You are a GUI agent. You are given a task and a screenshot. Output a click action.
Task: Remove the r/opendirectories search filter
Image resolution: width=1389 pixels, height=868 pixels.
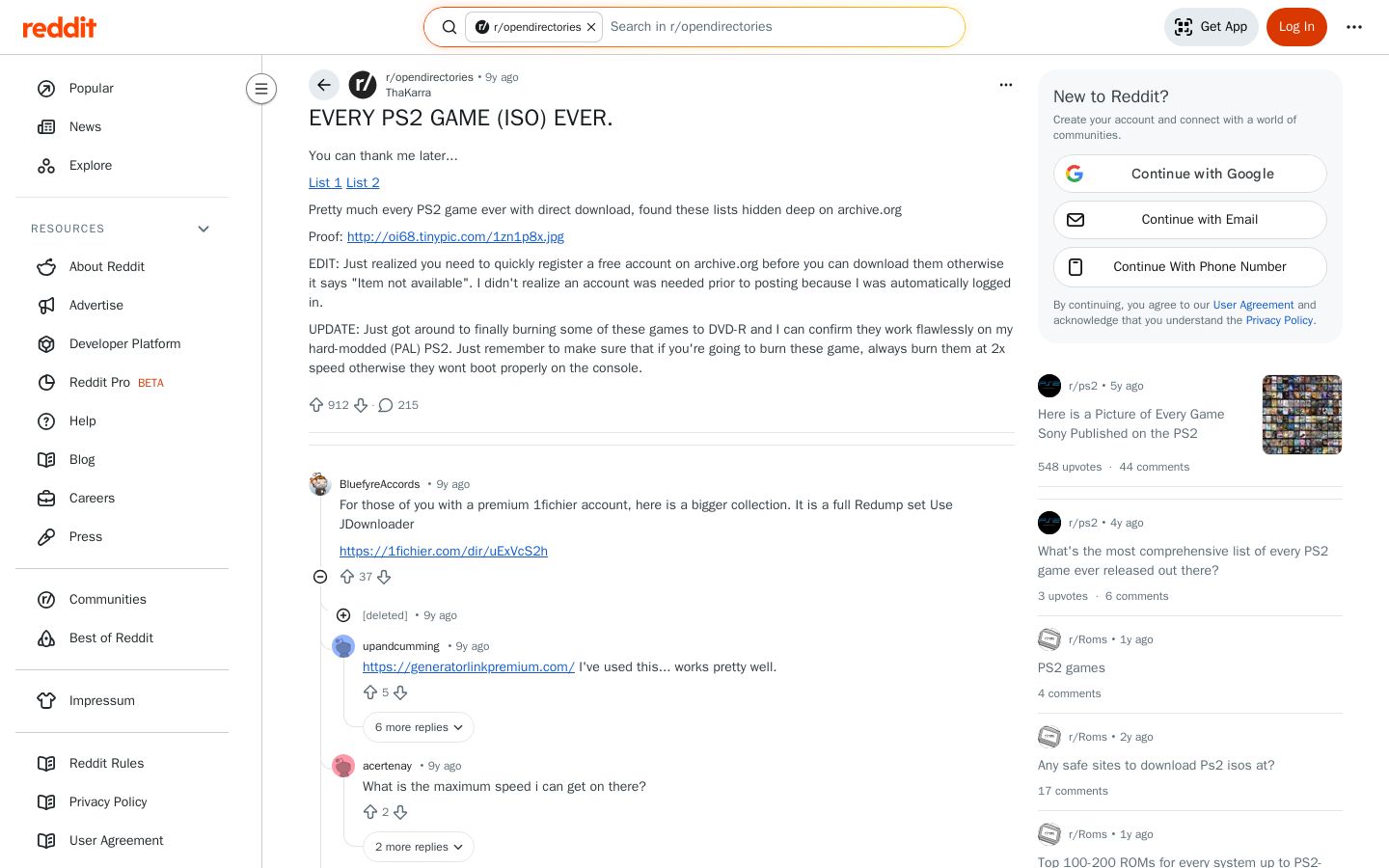(x=591, y=27)
